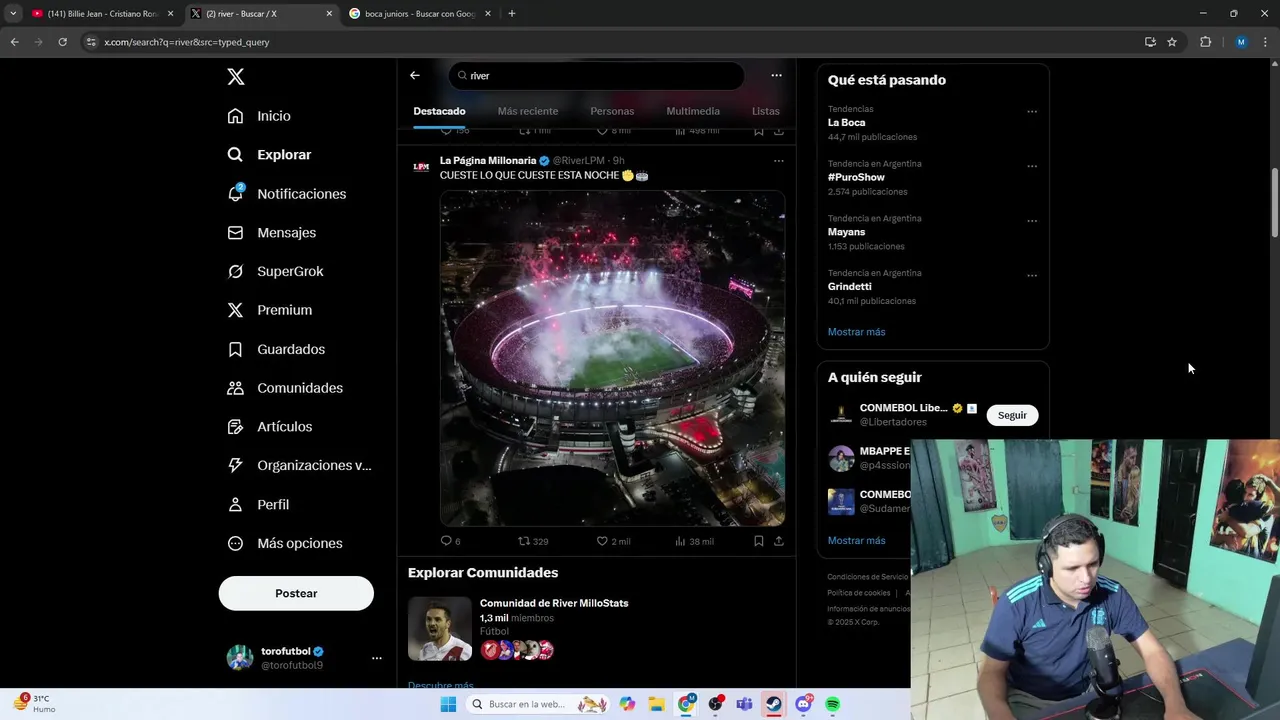Switch to Personas tab
This screenshot has height=720, width=1280.
(612, 111)
